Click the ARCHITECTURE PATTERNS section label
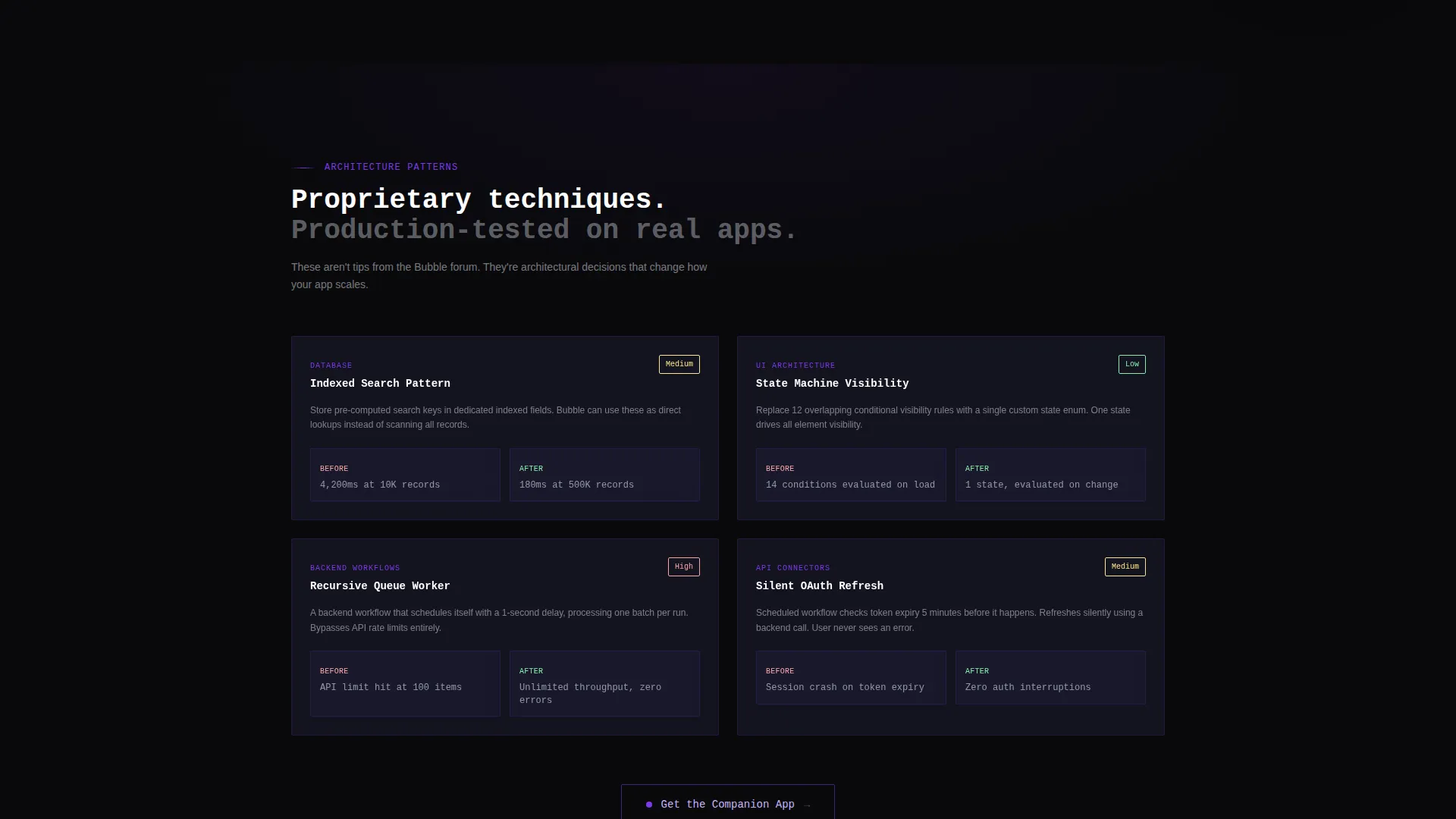Screen dimensions: 1456x819 (x=391, y=167)
